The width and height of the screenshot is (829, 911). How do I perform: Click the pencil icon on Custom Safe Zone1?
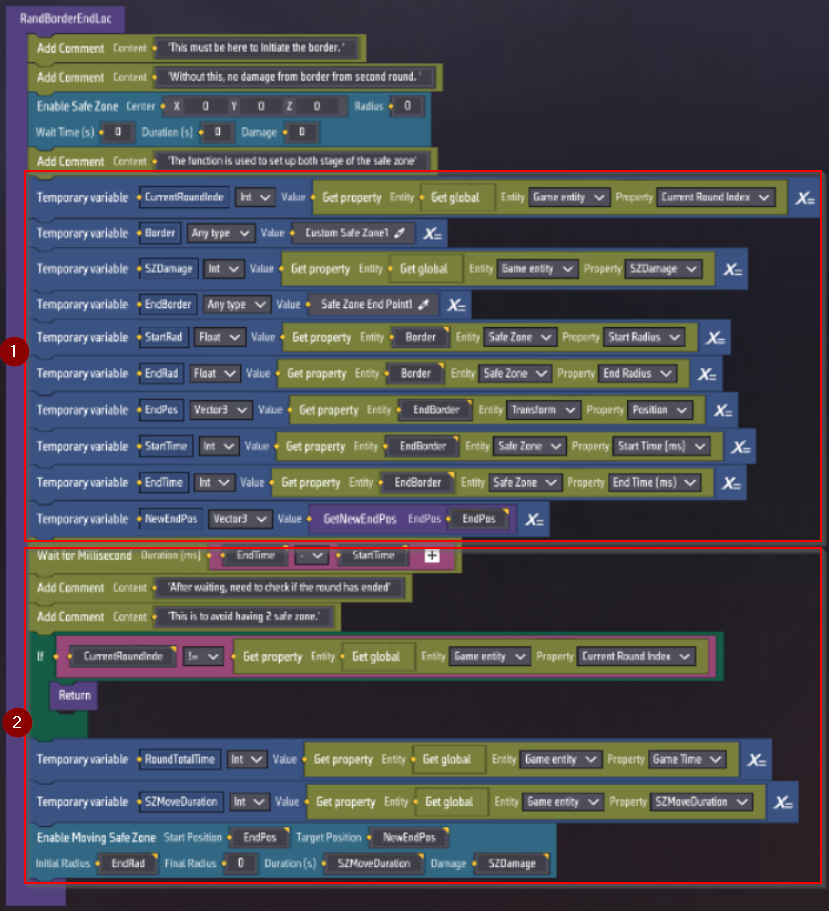[x=400, y=234]
